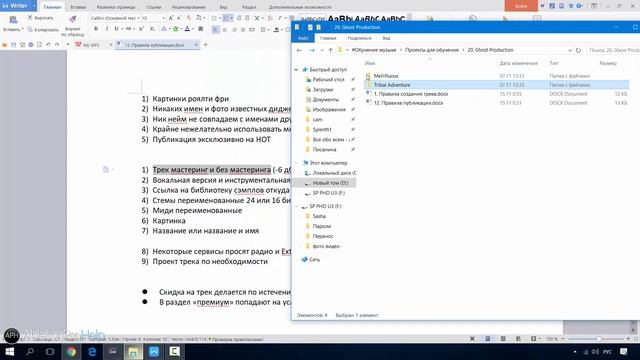Sort files by Тип column header

[554, 63]
